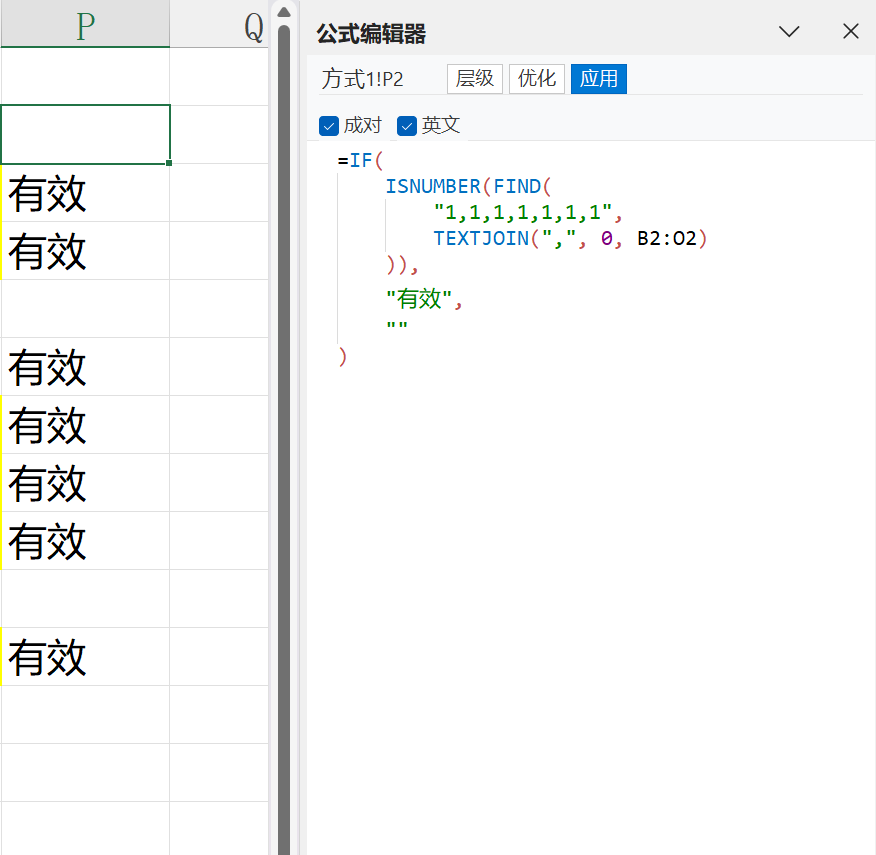Click the 优化 button

537,79
